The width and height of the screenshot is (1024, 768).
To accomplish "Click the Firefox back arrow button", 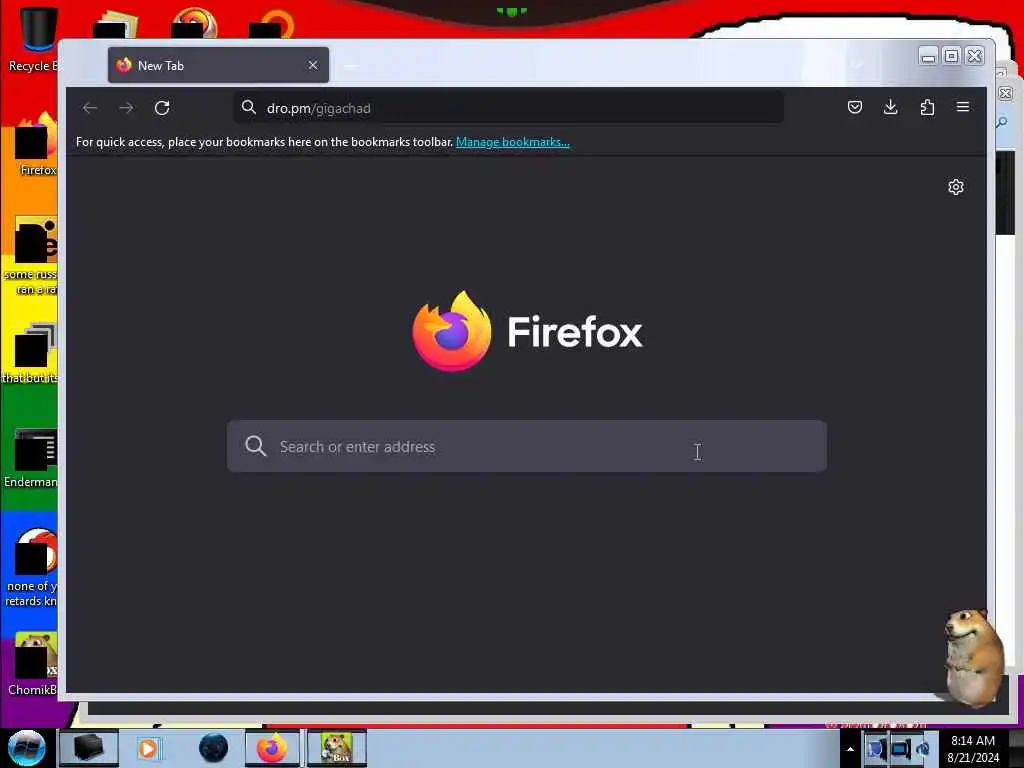I will [90, 108].
